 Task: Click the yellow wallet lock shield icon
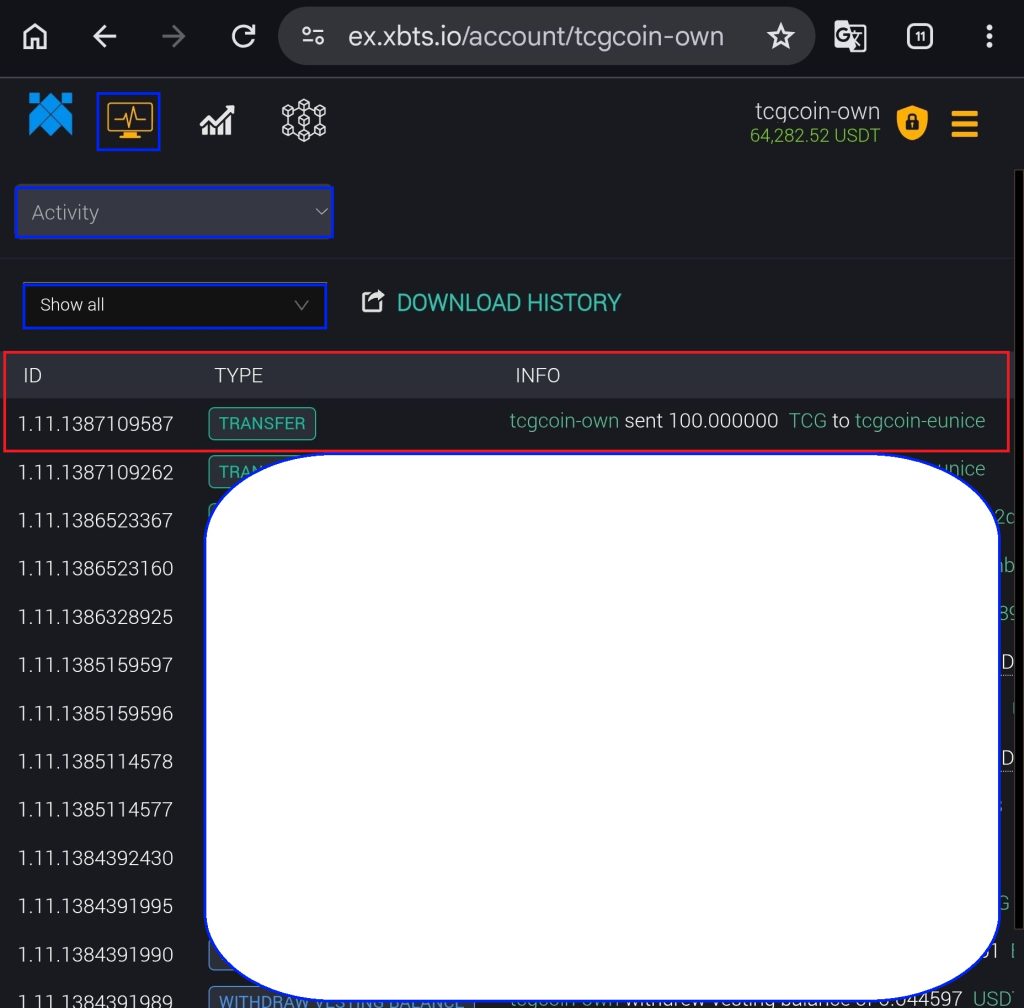coord(912,123)
